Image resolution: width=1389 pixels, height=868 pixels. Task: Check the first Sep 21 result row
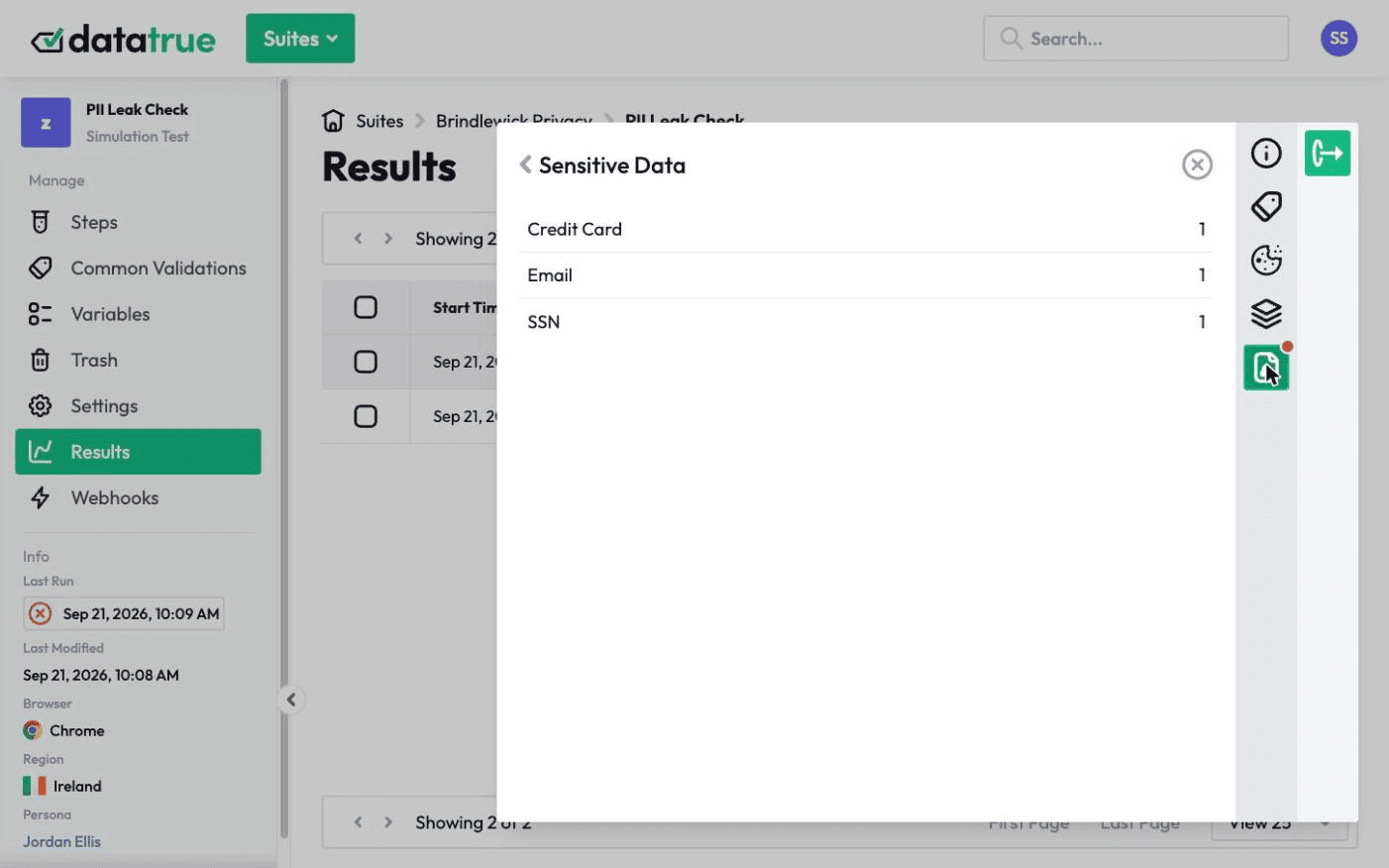click(366, 362)
